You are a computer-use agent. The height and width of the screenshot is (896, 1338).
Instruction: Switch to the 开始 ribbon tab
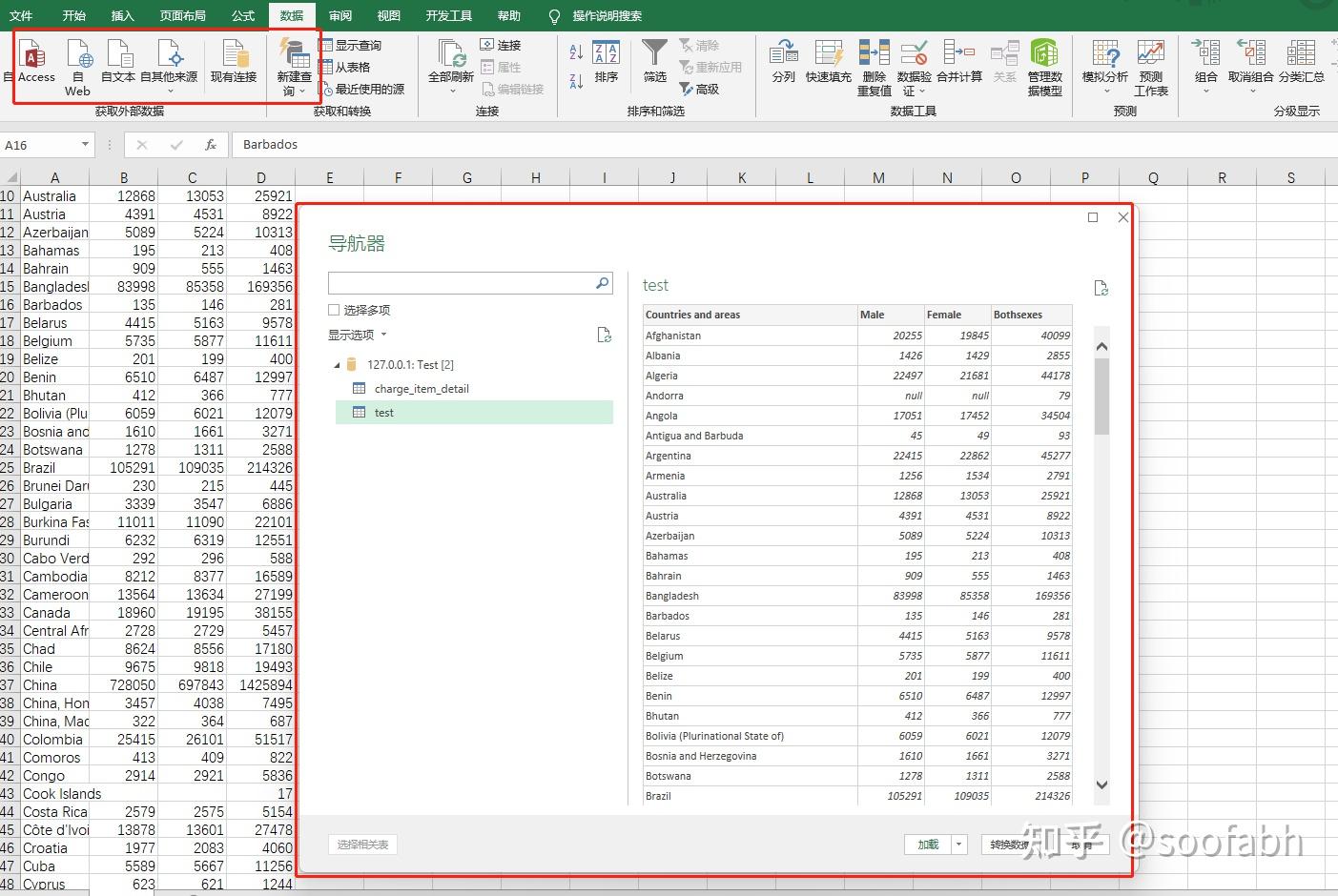click(74, 15)
